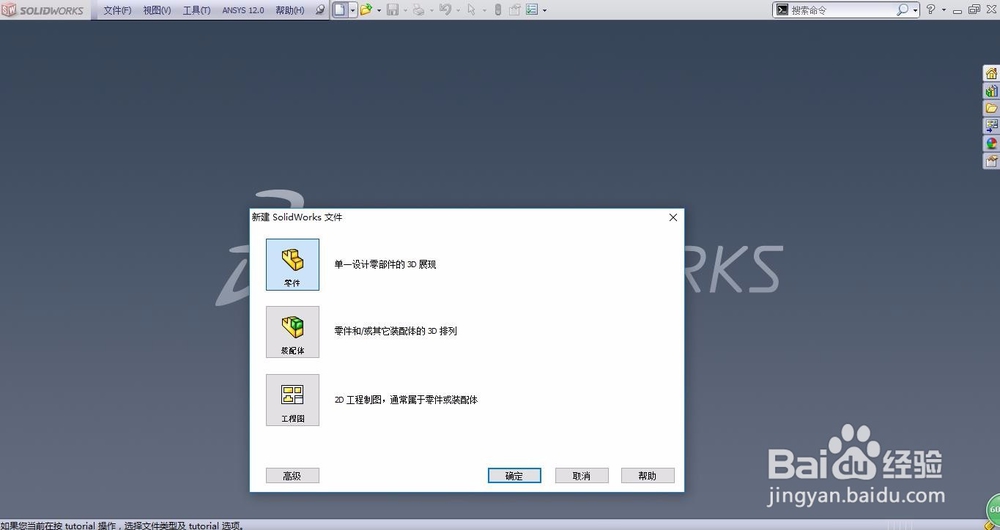
Task: Click the Select cursor tool icon
Action: [471, 10]
